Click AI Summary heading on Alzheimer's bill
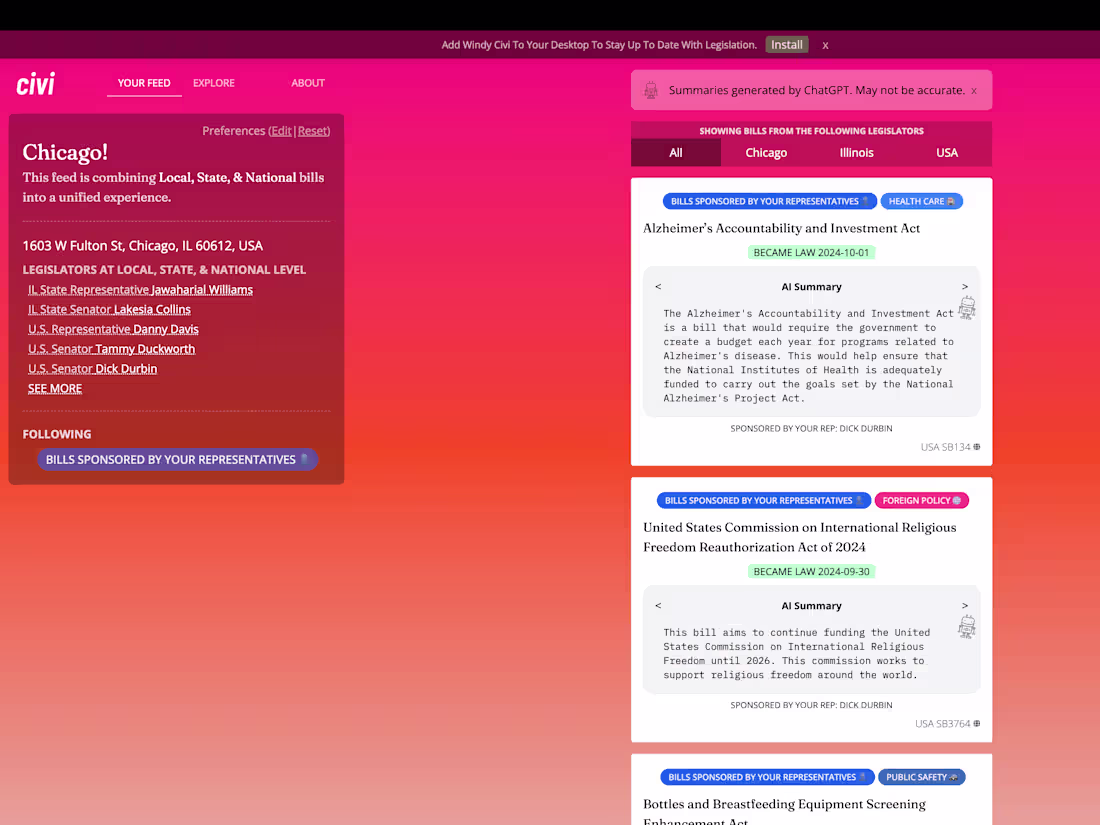The image size is (1100, 825). pos(812,287)
